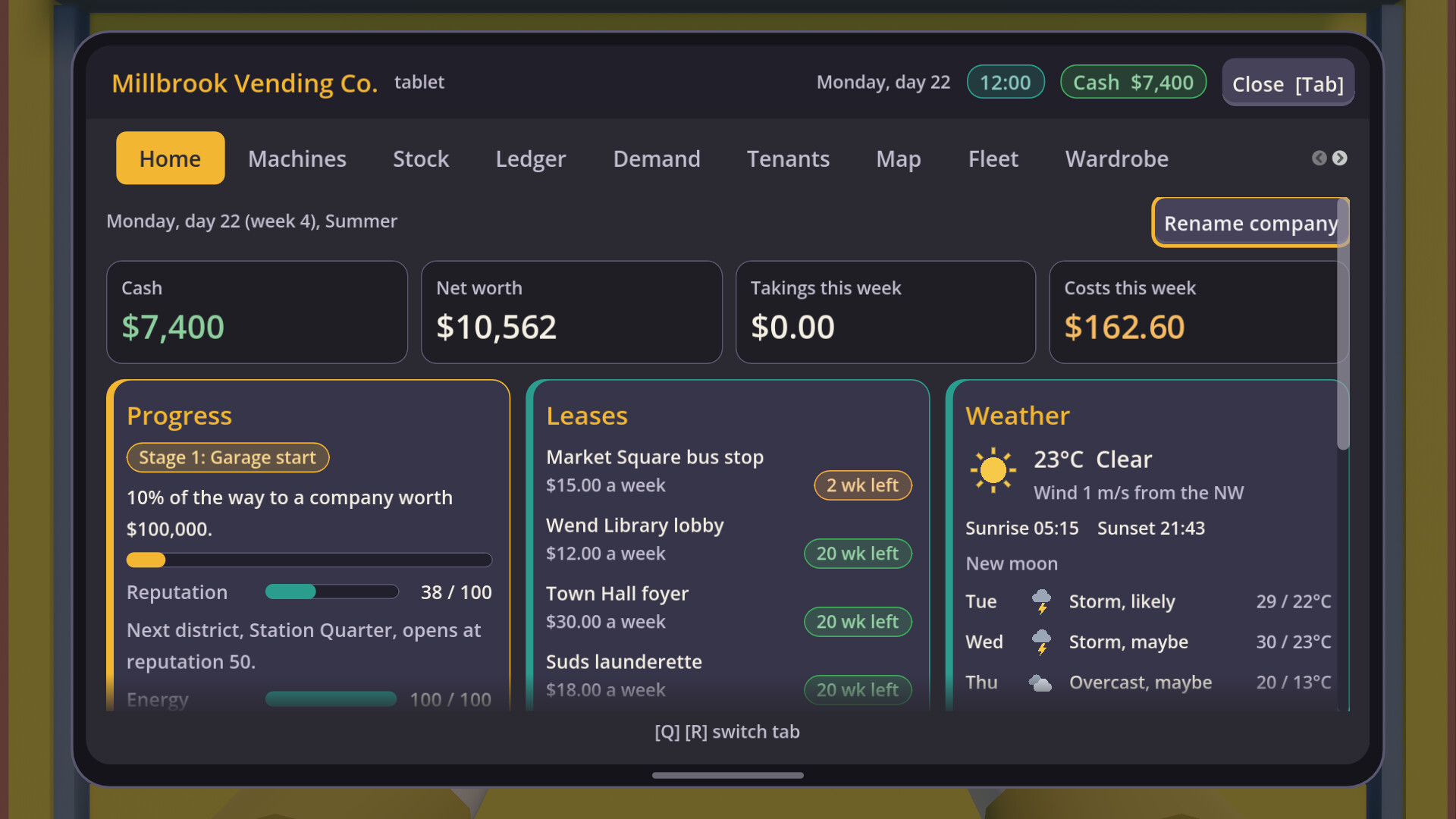Click the Town Hall foyer lease

pyautogui.click(x=729, y=607)
